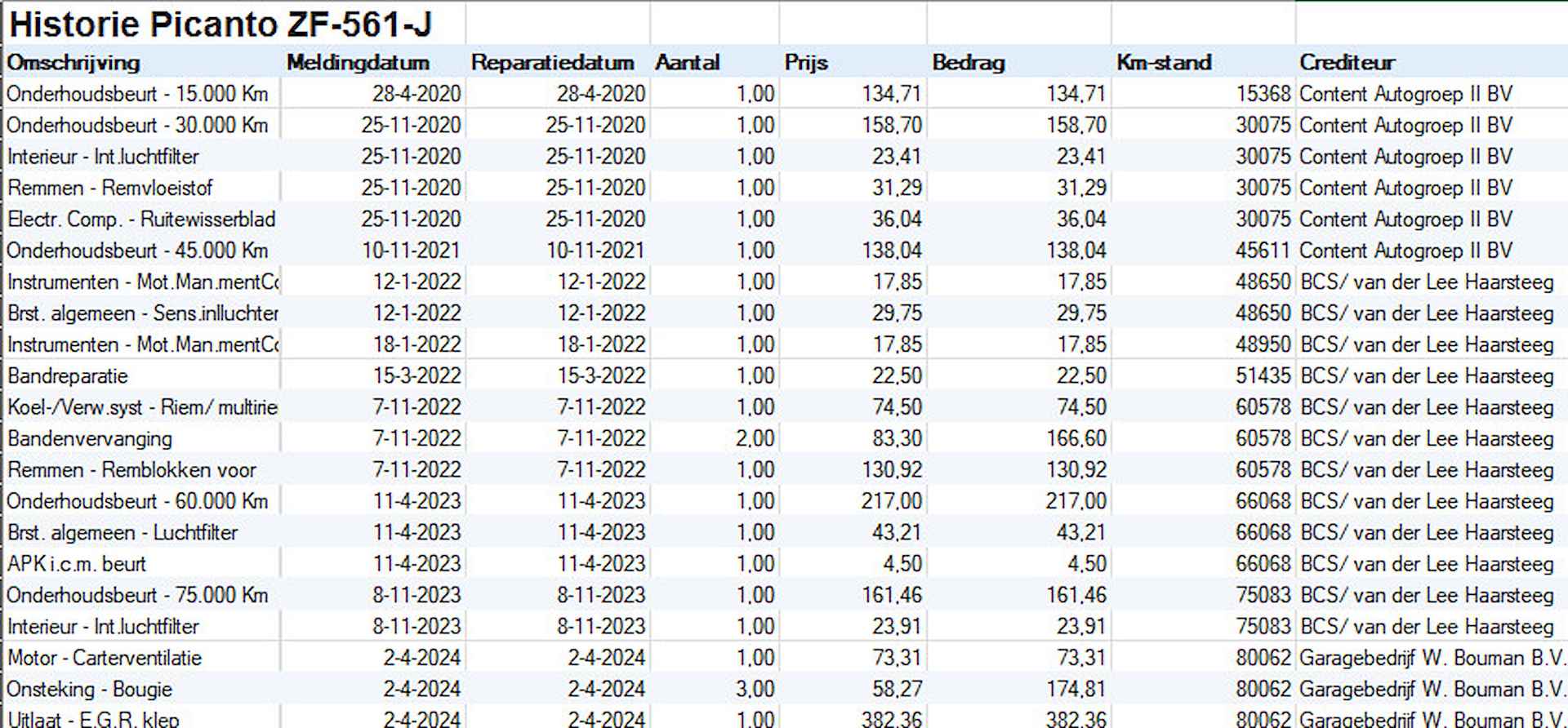Click Km-stand 51435 cell
The height and width of the screenshot is (728, 1568).
(1204, 375)
